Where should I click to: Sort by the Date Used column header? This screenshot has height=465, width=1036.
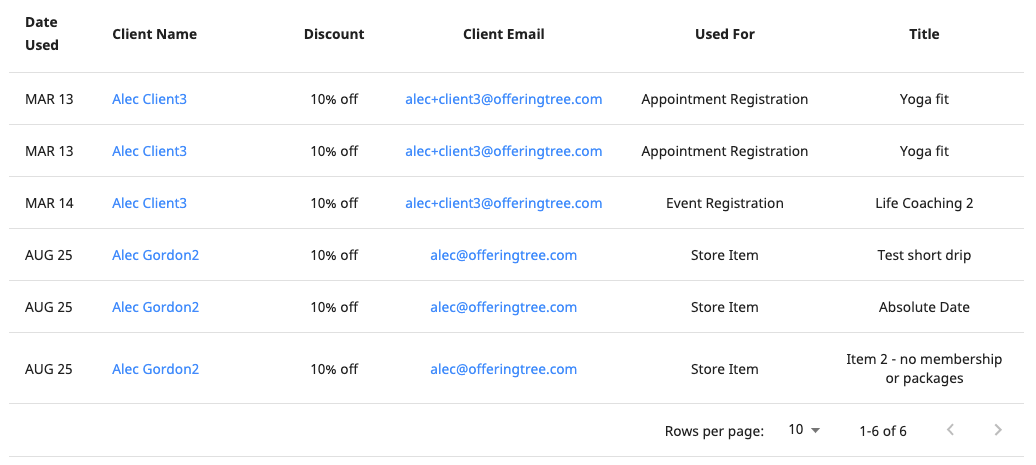click(x=42, y=34)
